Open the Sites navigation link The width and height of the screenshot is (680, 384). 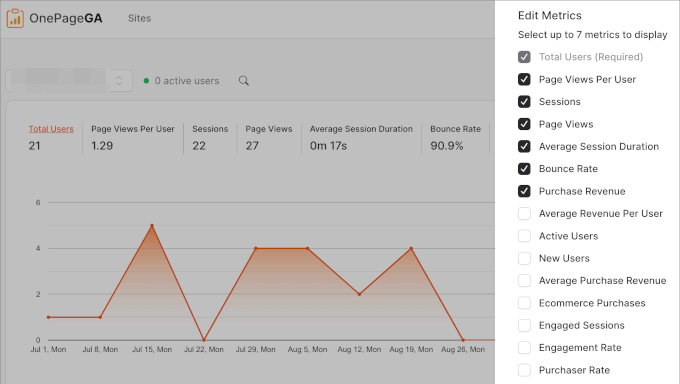tap(139, 18)
